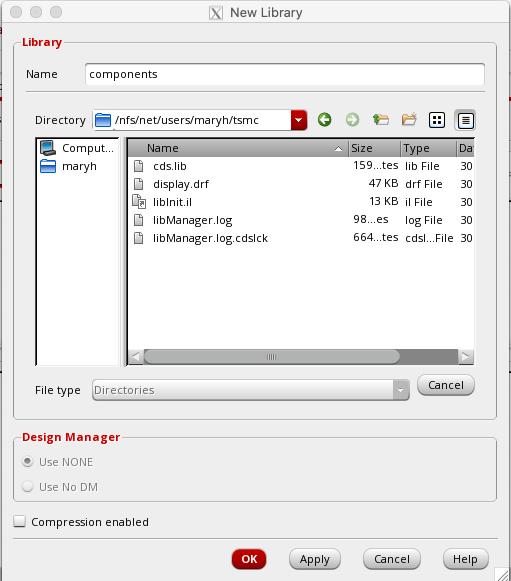Open the maryh folder shortcut
The width and height of the screenshot is (511, 581).
[69, 166]
